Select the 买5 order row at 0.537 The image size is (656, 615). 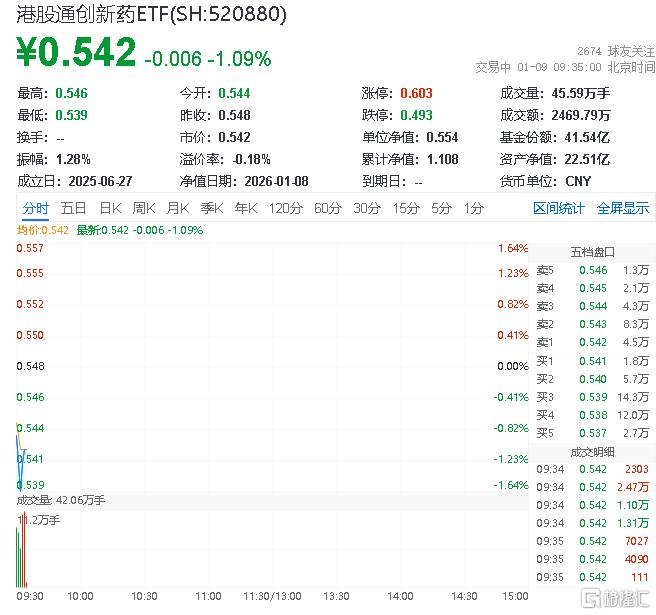tap(592, 433)
